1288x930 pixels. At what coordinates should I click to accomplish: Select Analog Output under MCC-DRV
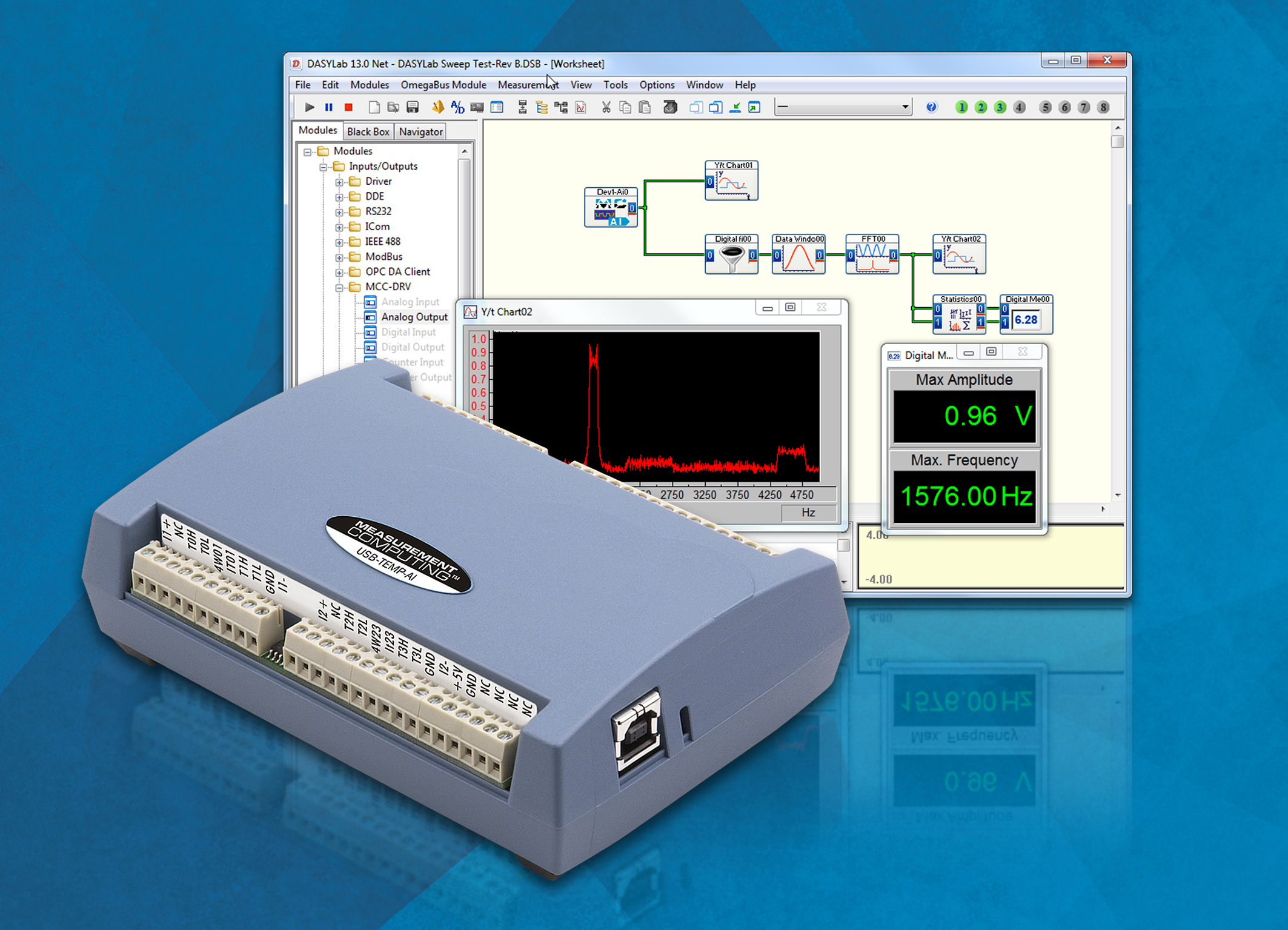[x=414, y=317]
